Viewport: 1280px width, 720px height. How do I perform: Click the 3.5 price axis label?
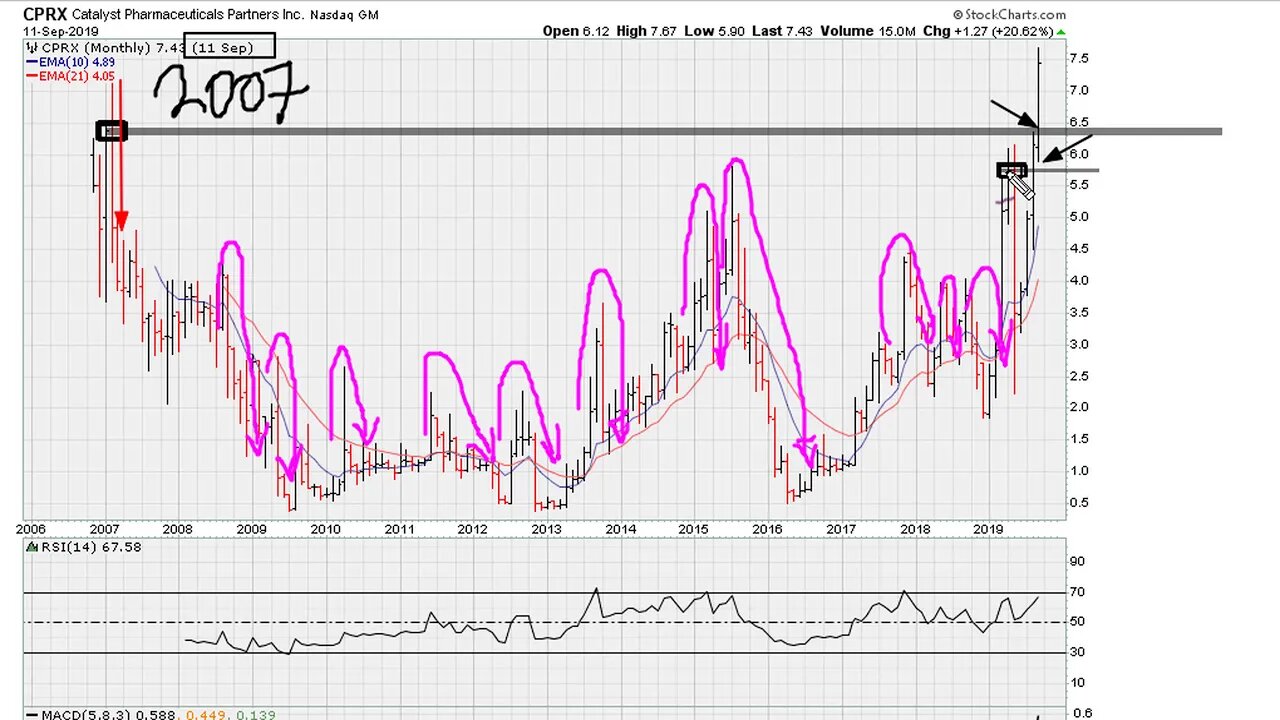(x=1079, y=312)
